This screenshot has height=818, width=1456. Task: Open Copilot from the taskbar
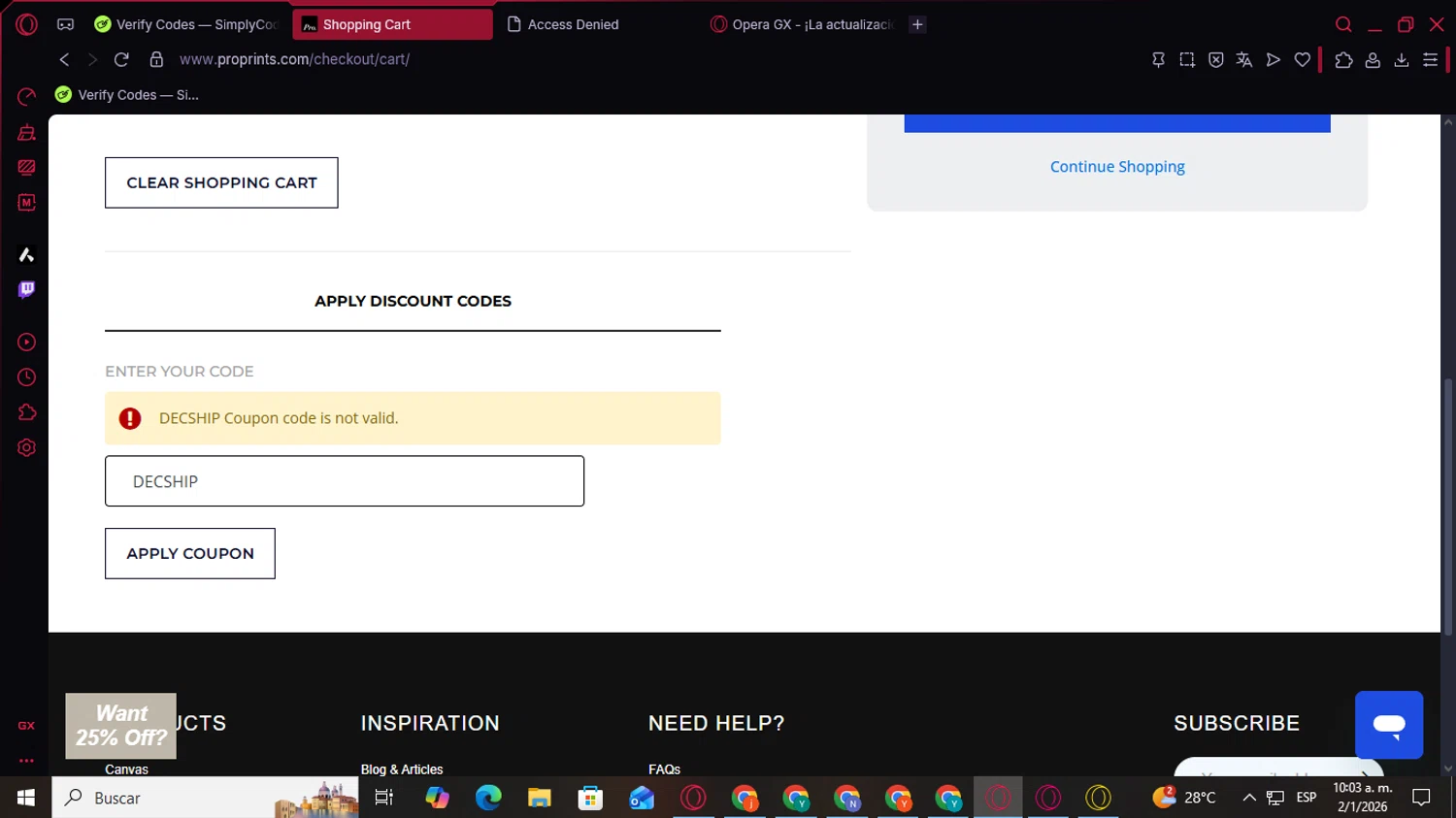(437, 798)
